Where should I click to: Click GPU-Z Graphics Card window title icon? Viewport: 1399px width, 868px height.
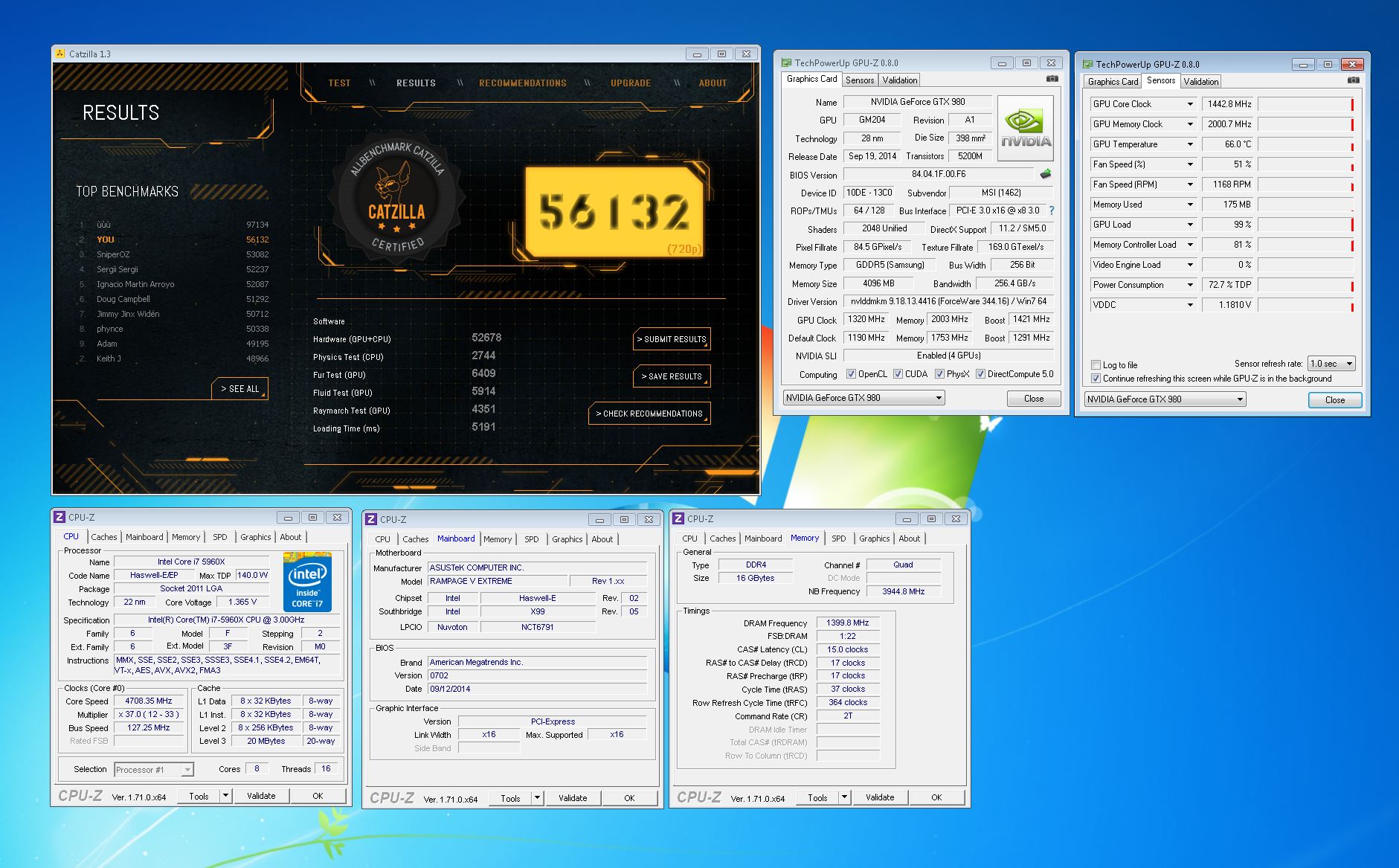point(785,63)
